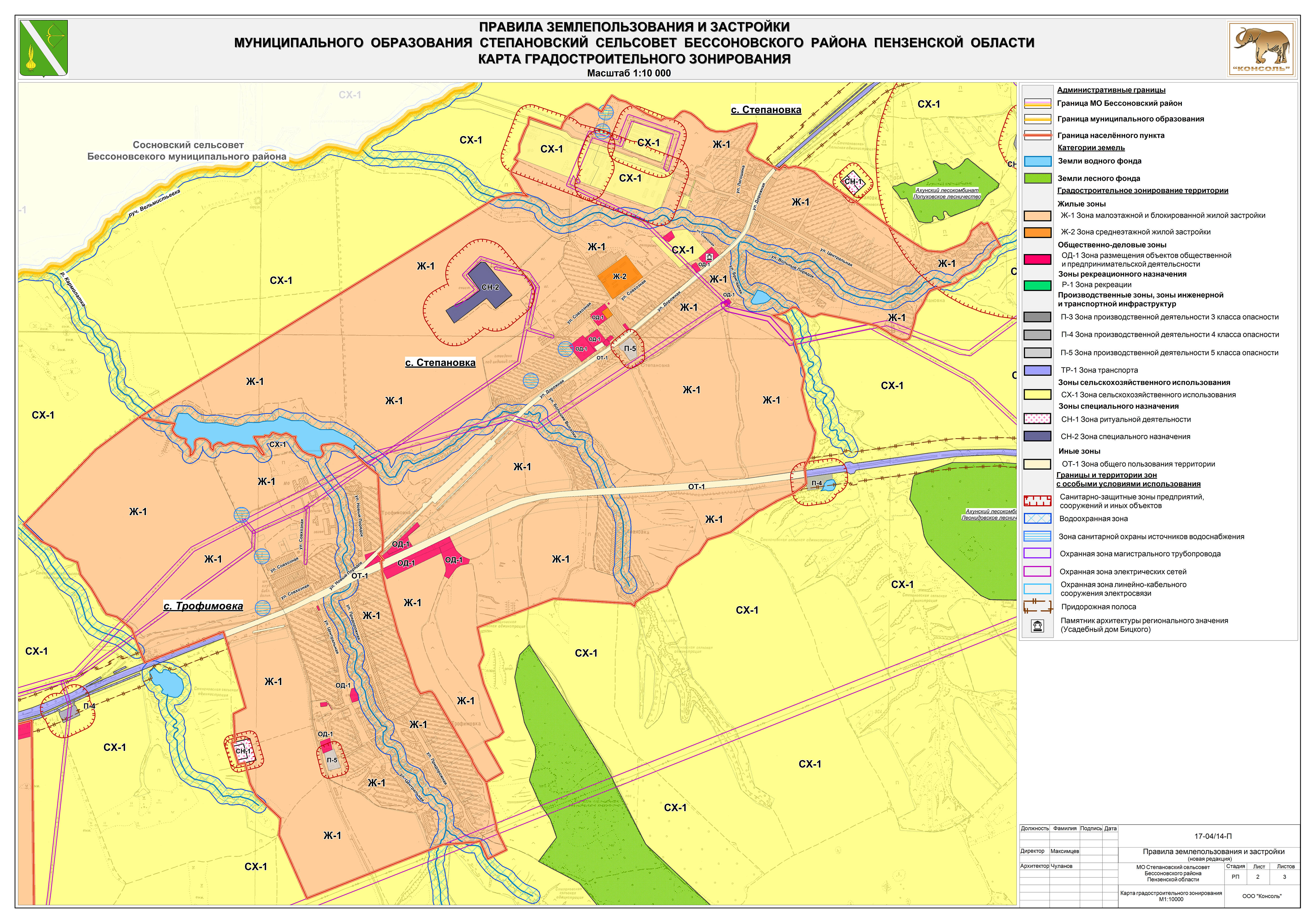Select the Ж-1 low-rise residential legend swatch

click(x=1037, y=216)
